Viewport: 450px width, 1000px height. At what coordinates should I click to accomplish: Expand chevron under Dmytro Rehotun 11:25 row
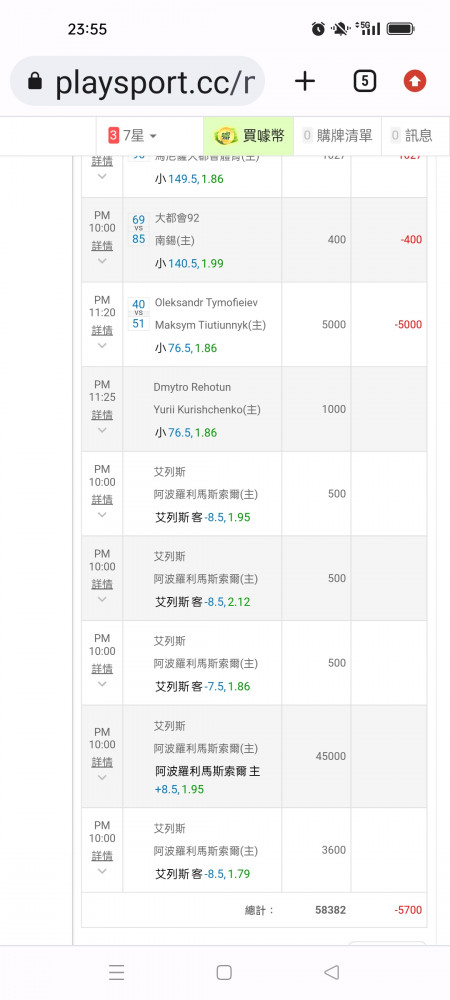click(x=102, y=430)
